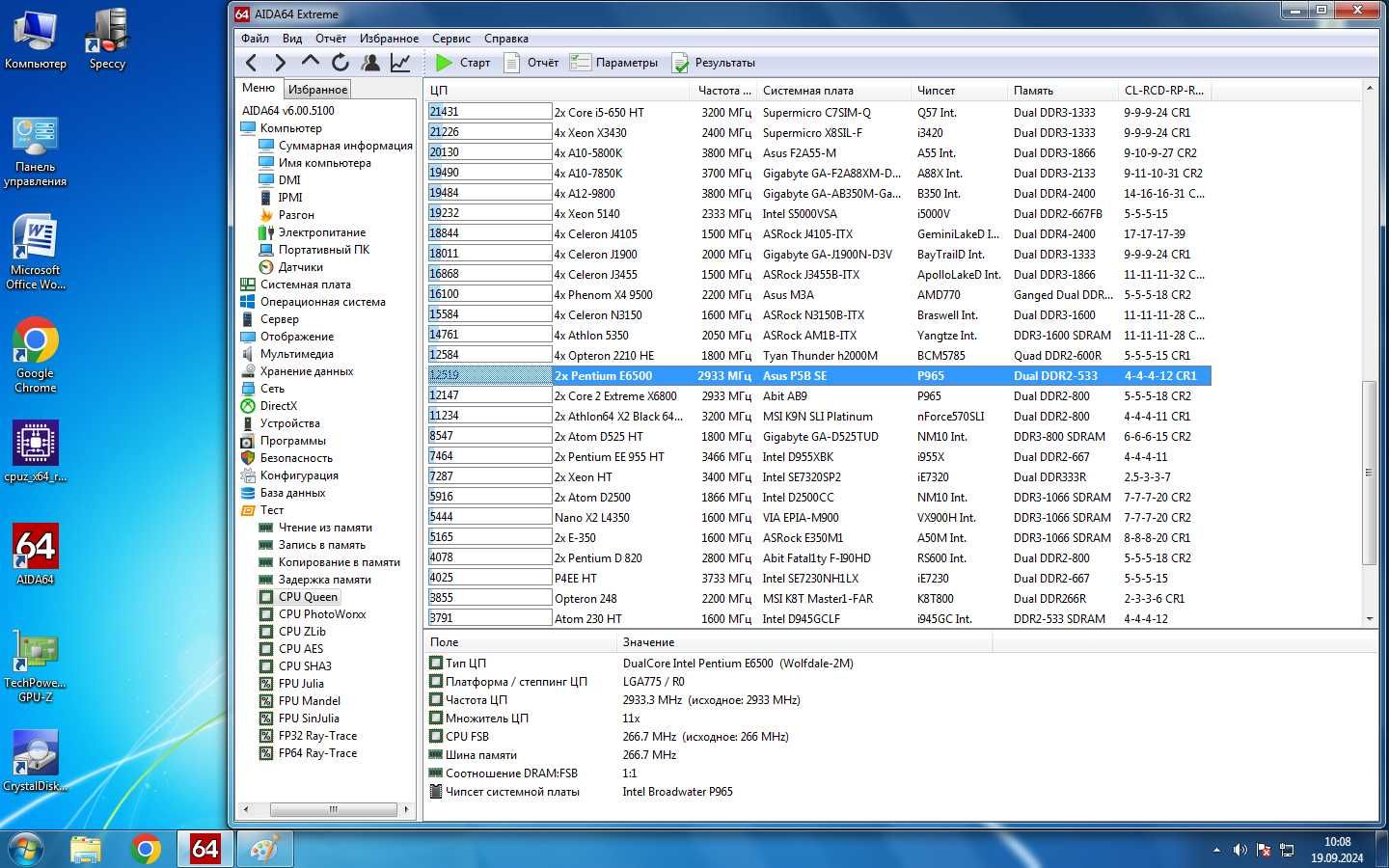Open the Windows Start button

pos(25,849)
